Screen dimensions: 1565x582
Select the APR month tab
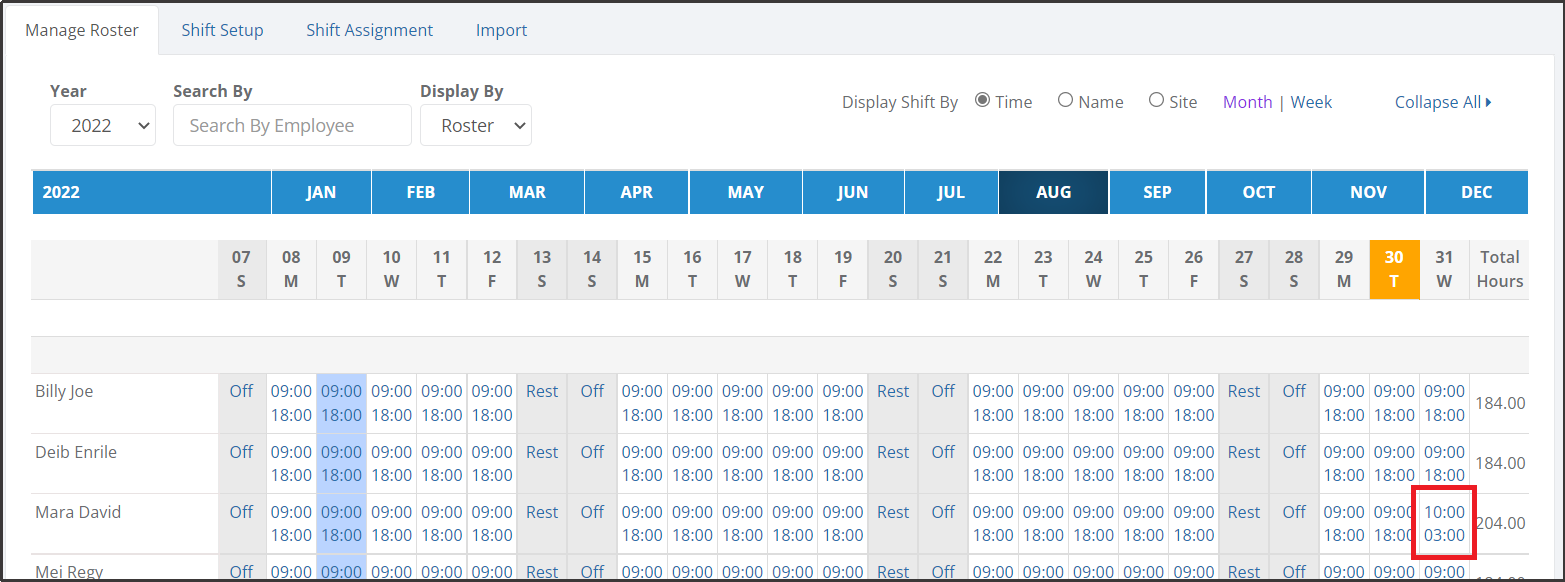[637, 192]
